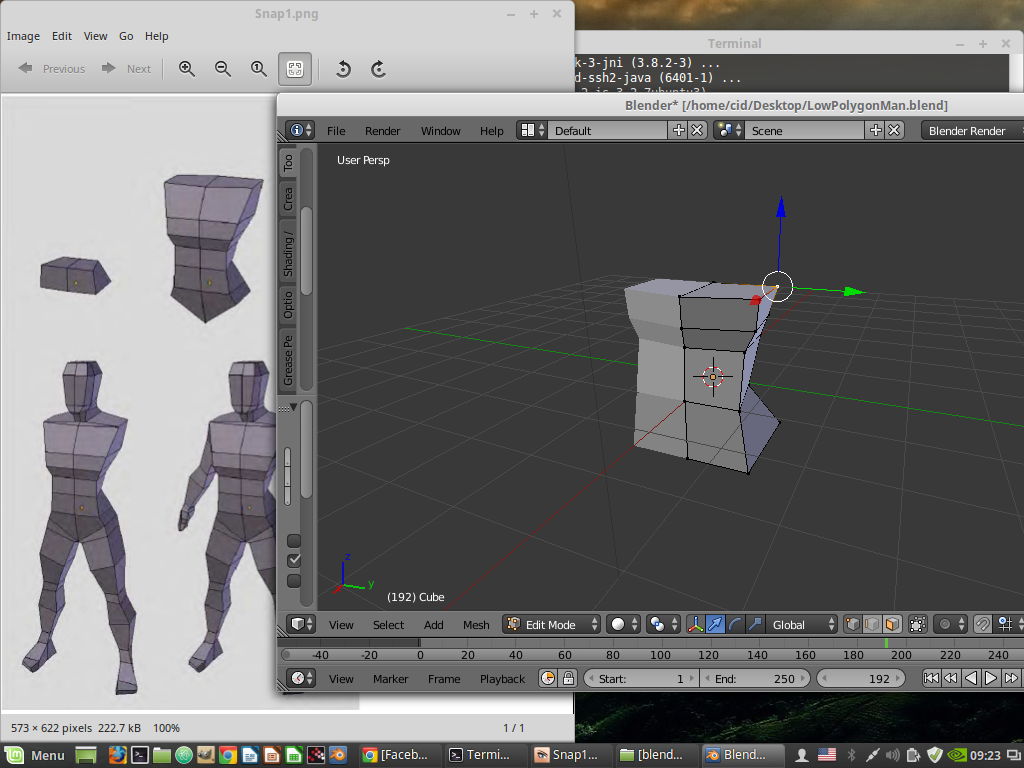Delete the current Scene
Screen dimensions: 1024x768
point(895,130)
